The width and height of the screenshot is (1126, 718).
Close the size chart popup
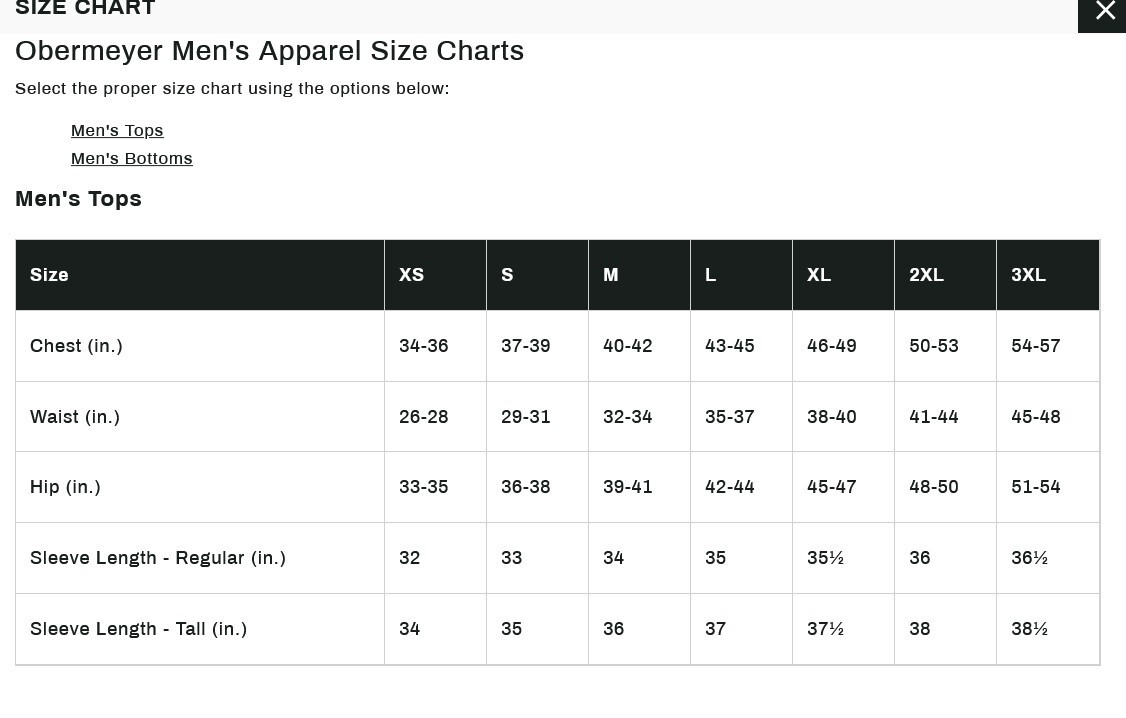[x=1104, y=12]
